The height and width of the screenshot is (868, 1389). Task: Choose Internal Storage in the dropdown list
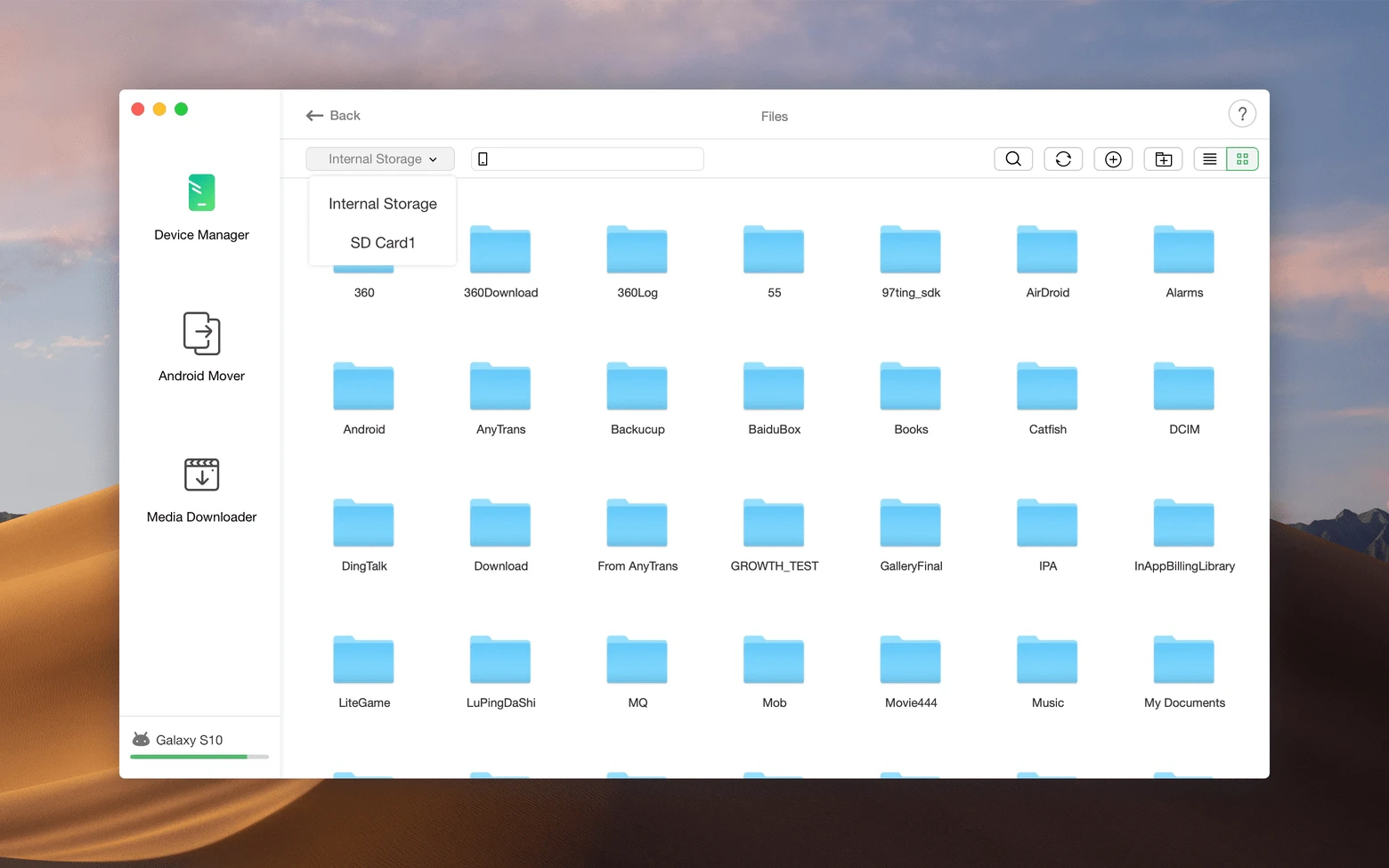coord(383,204)
